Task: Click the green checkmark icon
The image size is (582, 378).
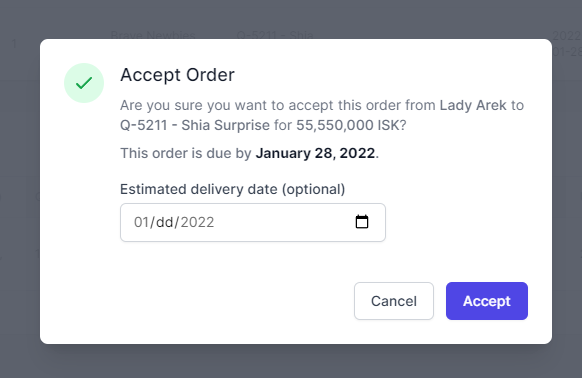Action: pos(84,83)
